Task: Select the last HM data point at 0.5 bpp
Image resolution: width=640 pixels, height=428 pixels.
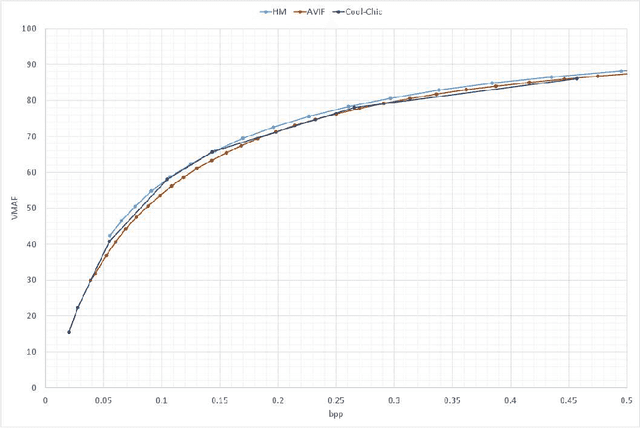Action: [622, 71]
